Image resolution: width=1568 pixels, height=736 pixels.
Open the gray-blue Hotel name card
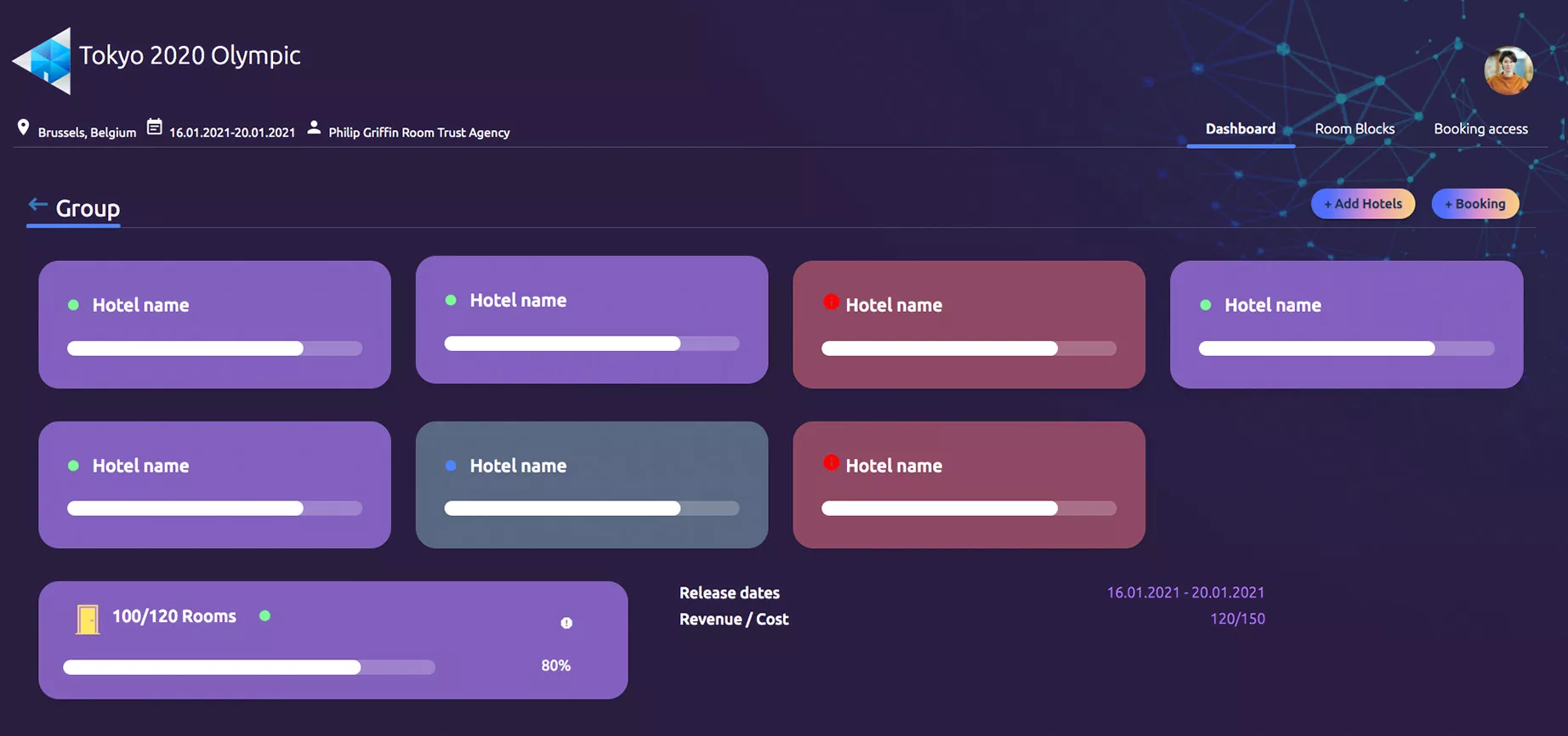pos(591,484)
